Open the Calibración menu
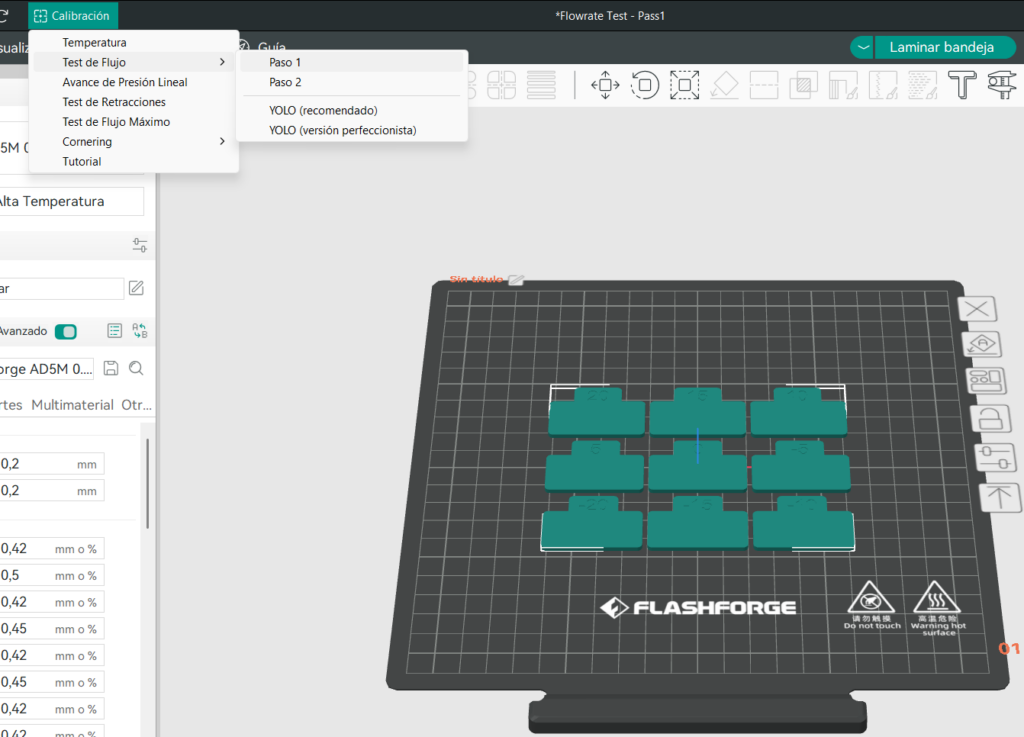Viewport: 1024px width, 737px height. (x=72, y=16)
